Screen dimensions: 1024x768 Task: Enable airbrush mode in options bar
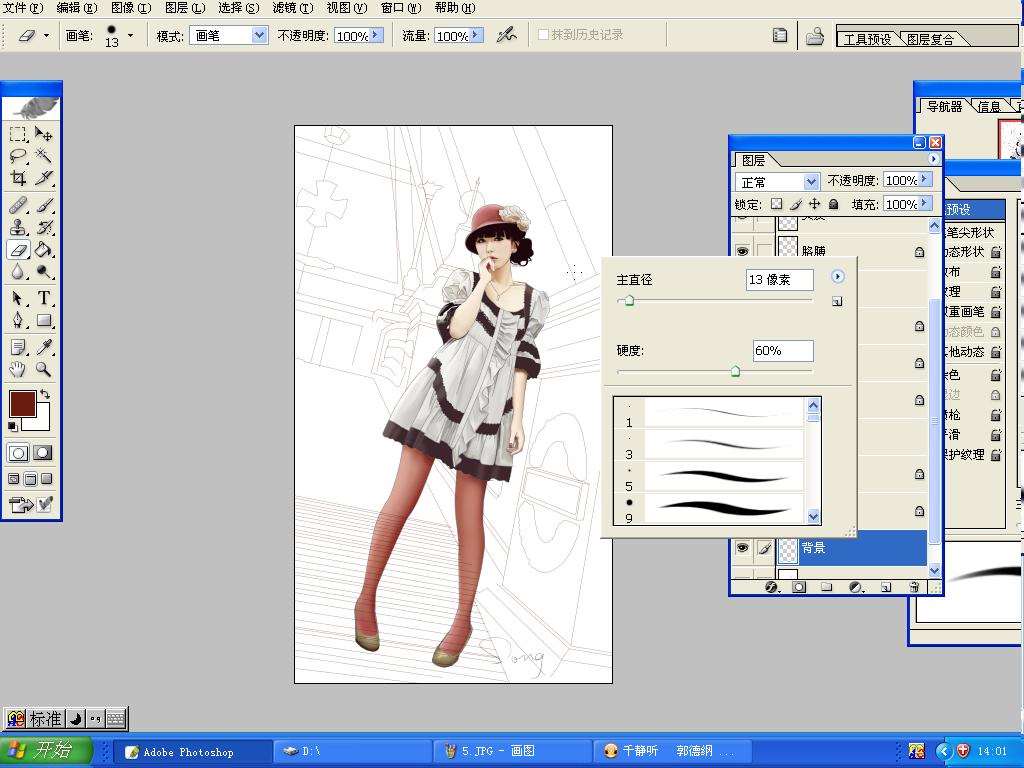click(507, 35)
